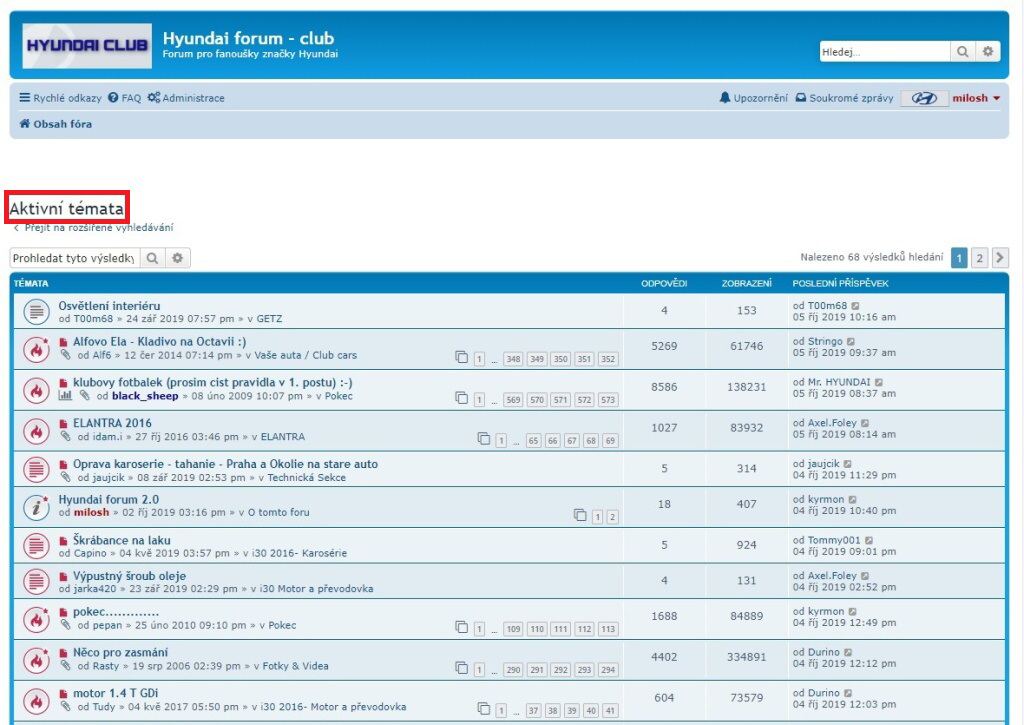
Task: View last poster Stringo profile
Action: coord(825,342)
